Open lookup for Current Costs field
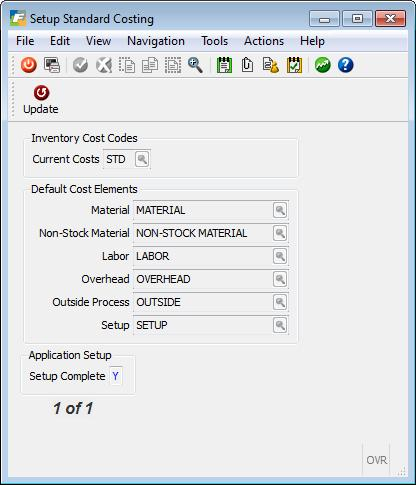This screenshot has width=416, height=485. pyautogui.click(x=142, y=159)
